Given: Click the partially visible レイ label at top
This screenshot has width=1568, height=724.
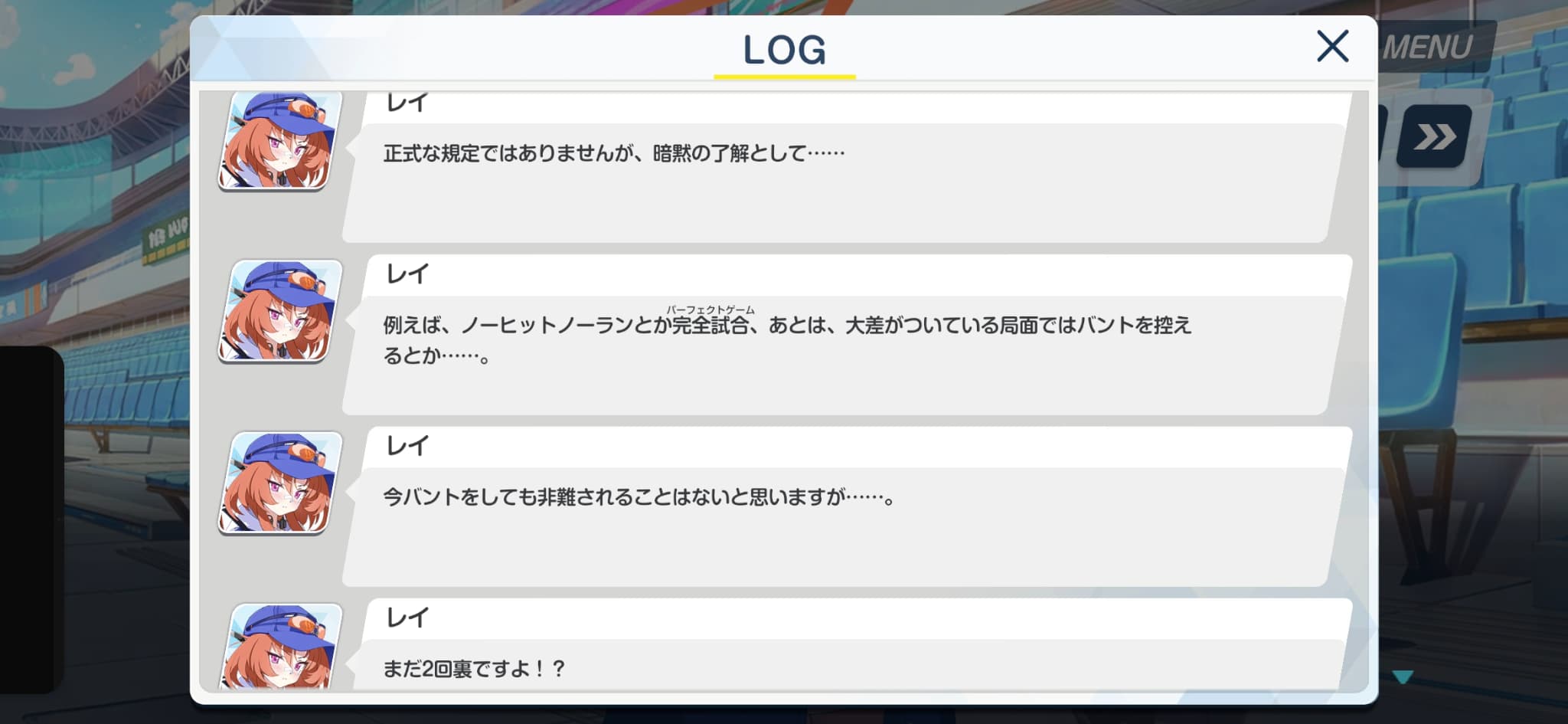Looking at the screenshot, I should [407, 103].
